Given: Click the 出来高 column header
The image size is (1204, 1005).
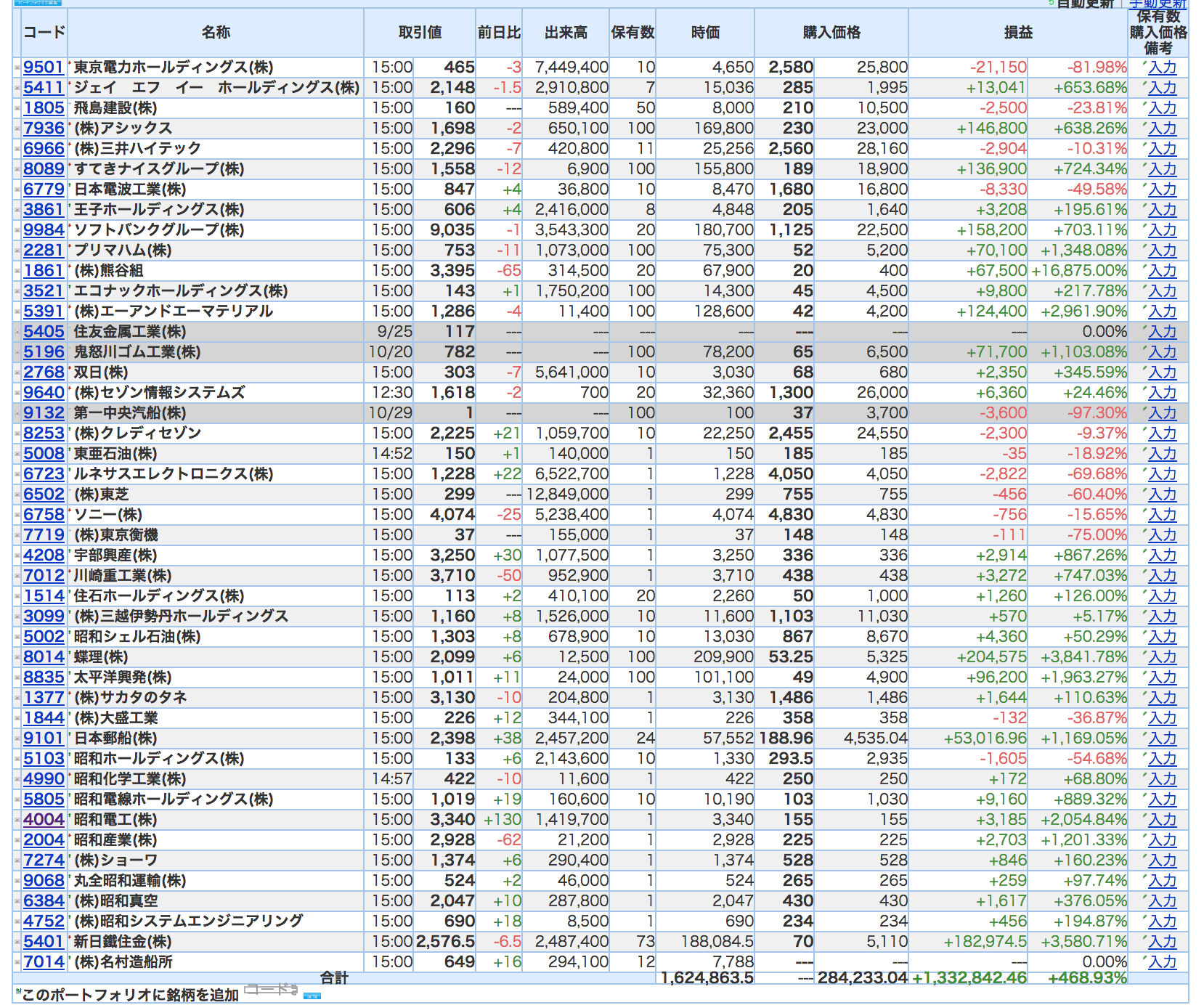Looking at the screenshot, I should pyautogui.click(x=566, y=33).
